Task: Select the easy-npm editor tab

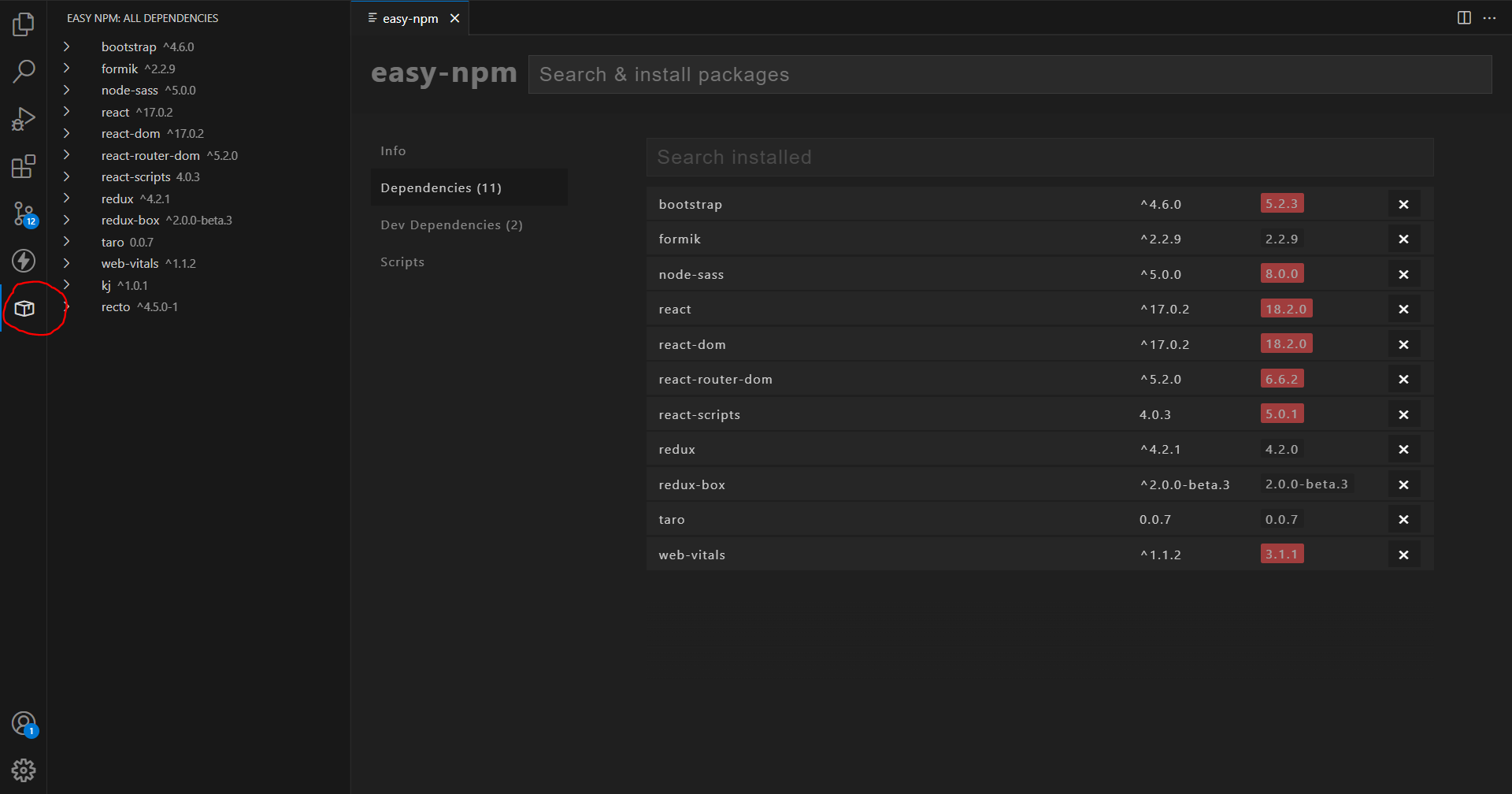Action: (410, 18)
